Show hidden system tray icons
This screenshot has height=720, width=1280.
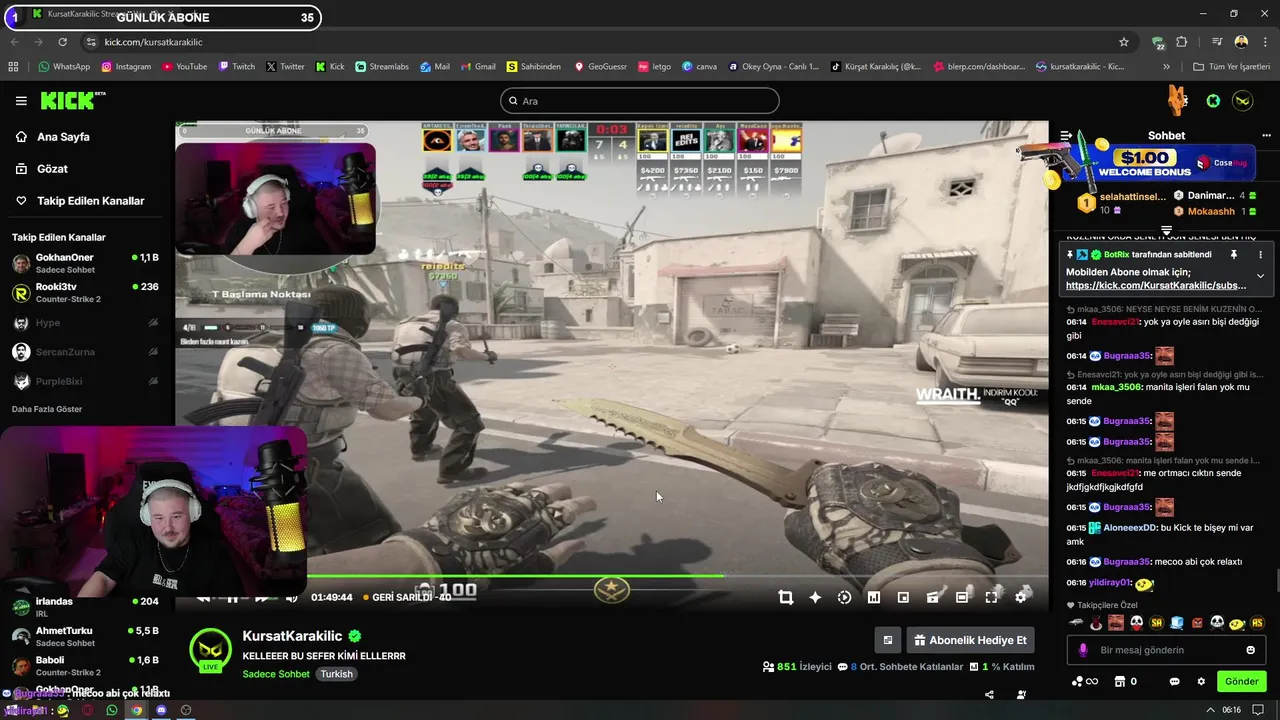click(x=1211, y=710)
